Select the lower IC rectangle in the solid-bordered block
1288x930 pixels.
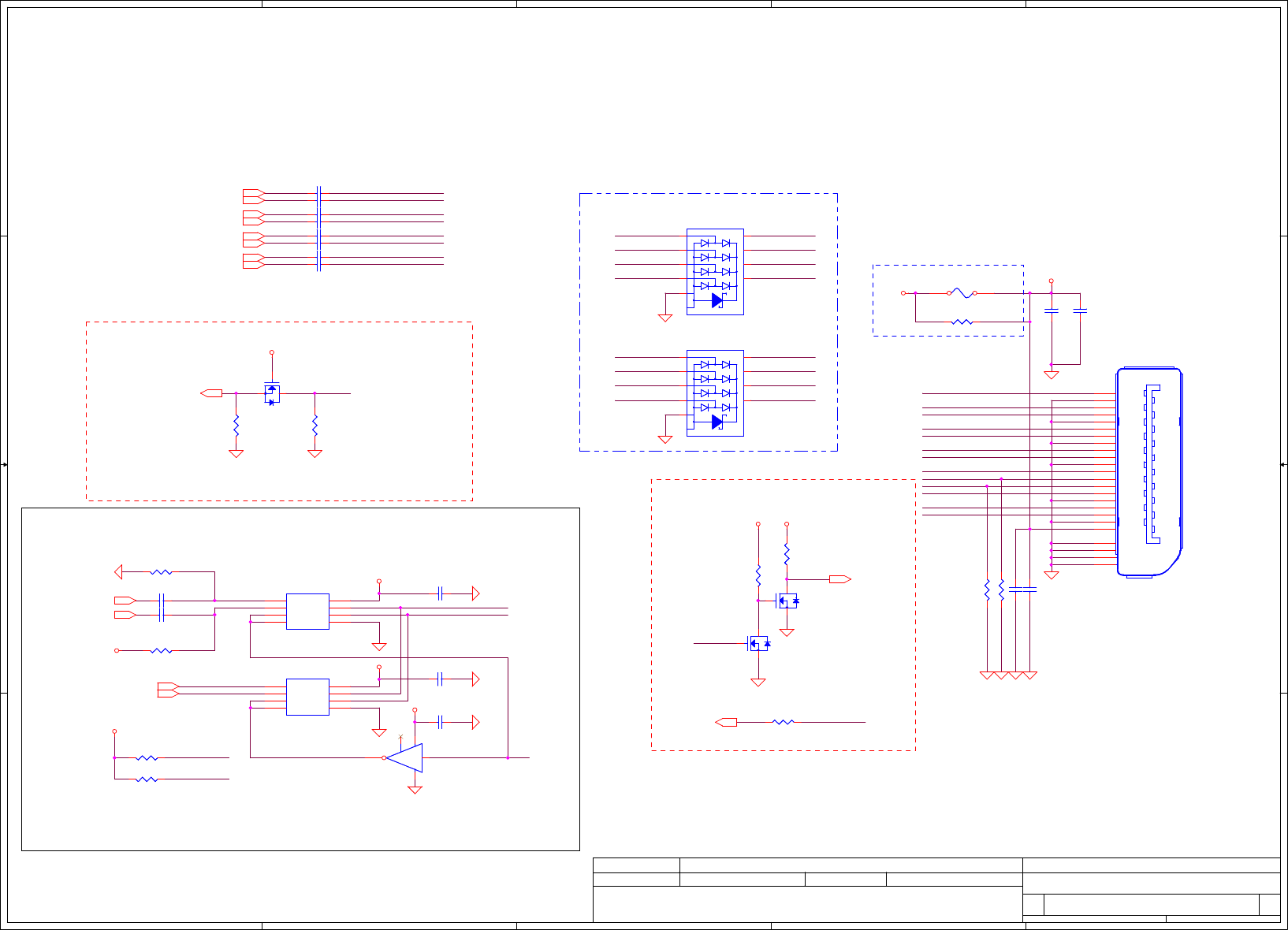point(307,697)
